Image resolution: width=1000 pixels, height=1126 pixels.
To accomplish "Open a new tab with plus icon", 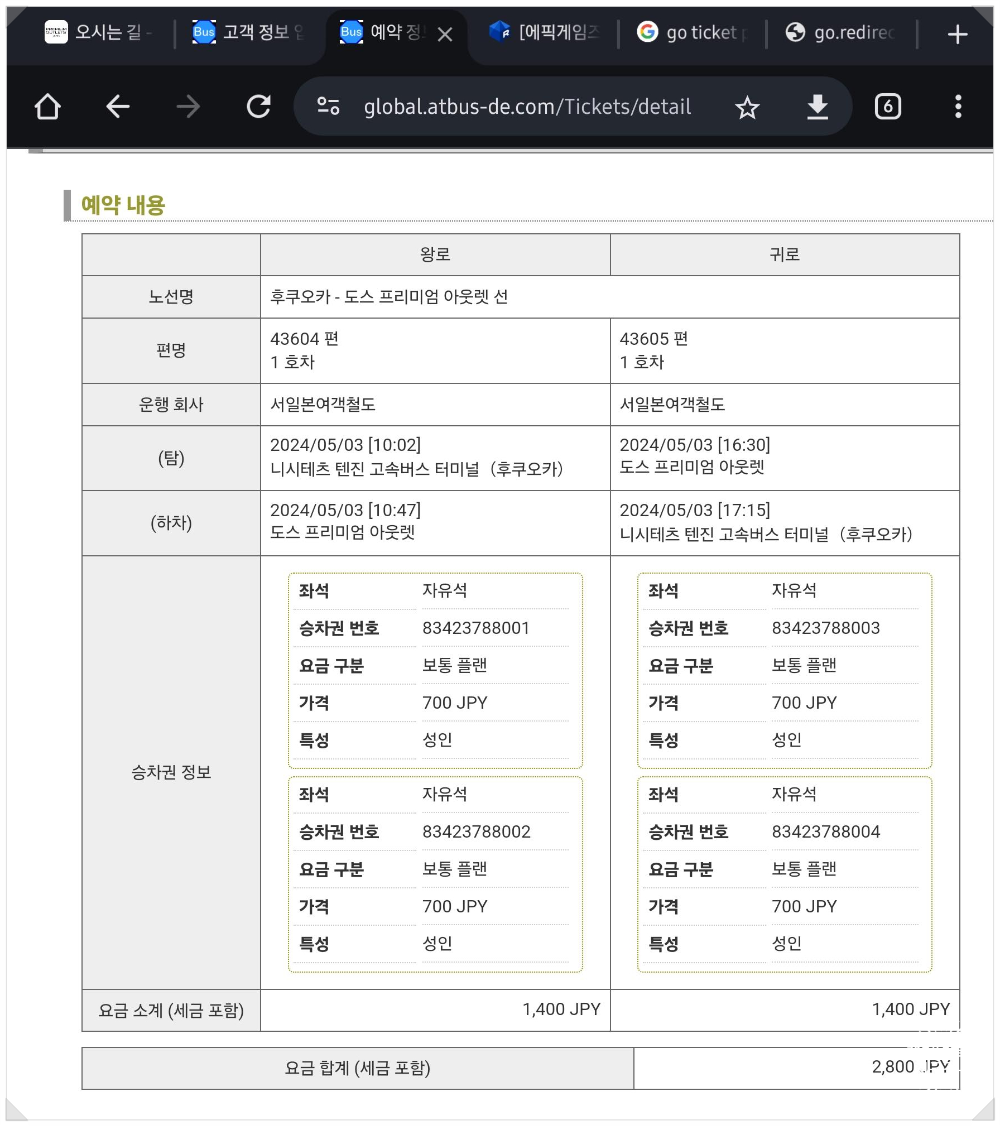I will point(957,34).
